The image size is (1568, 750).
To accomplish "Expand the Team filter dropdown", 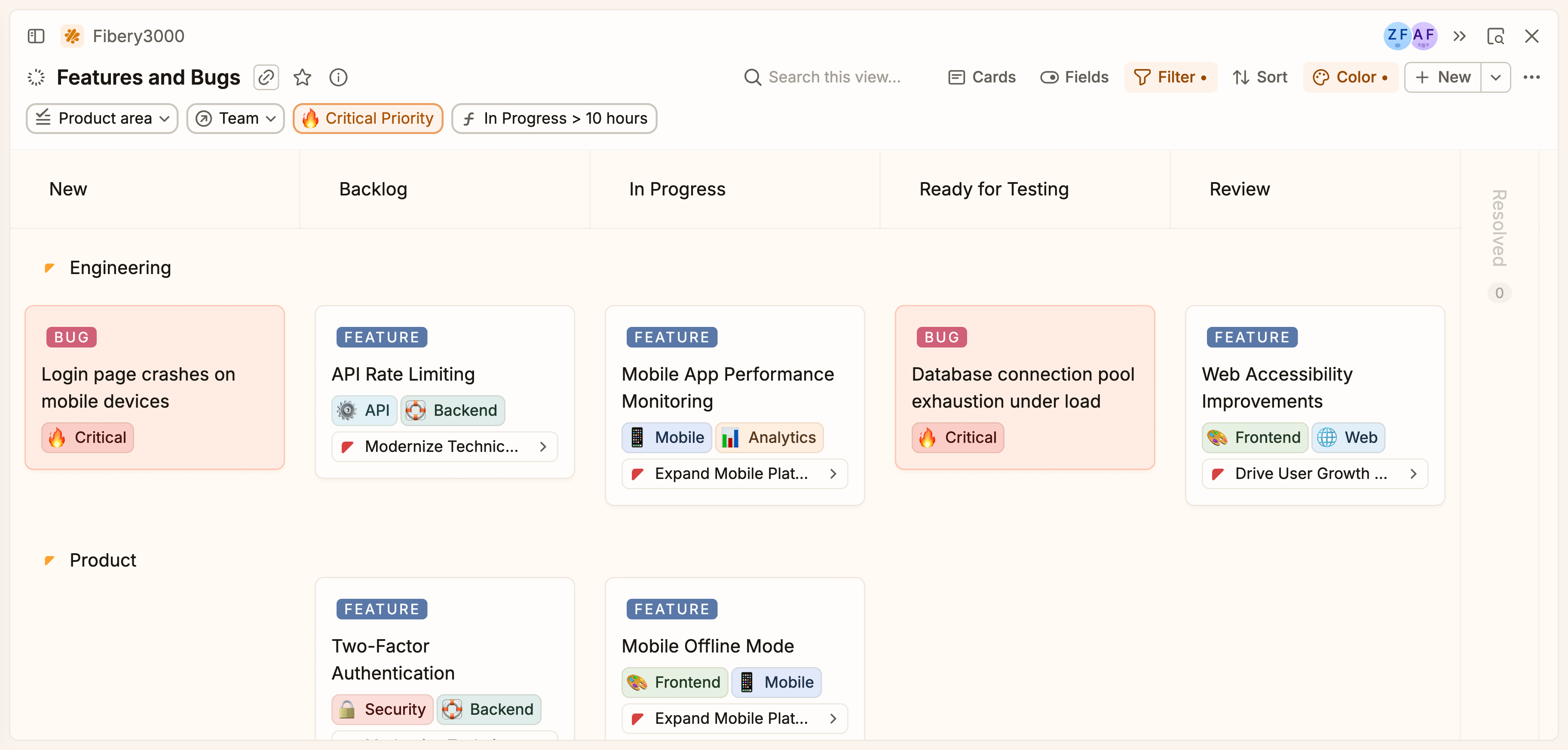I will click(236, 118).
